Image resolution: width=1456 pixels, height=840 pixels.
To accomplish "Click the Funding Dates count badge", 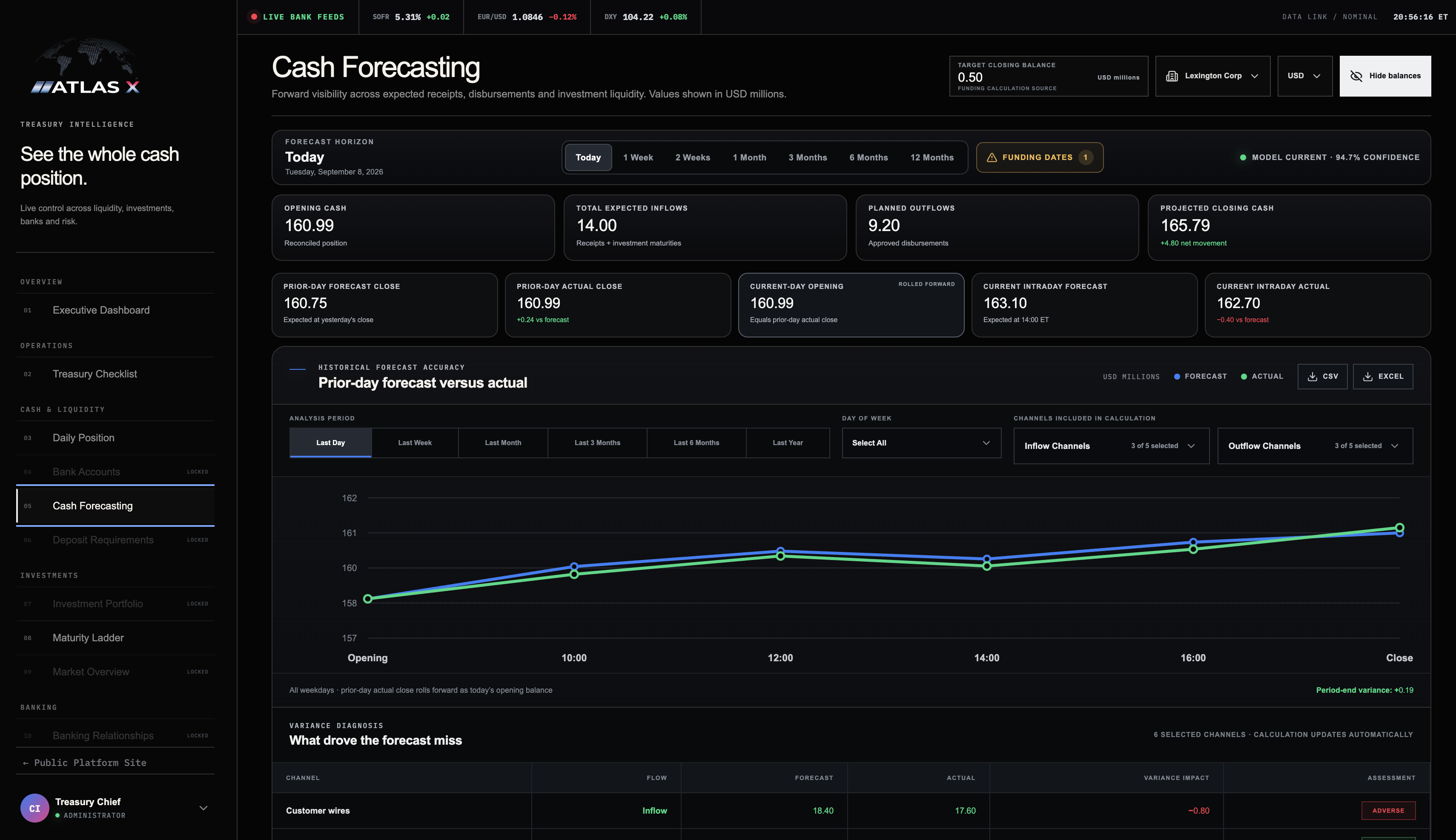I will [x=1085, y=157].
